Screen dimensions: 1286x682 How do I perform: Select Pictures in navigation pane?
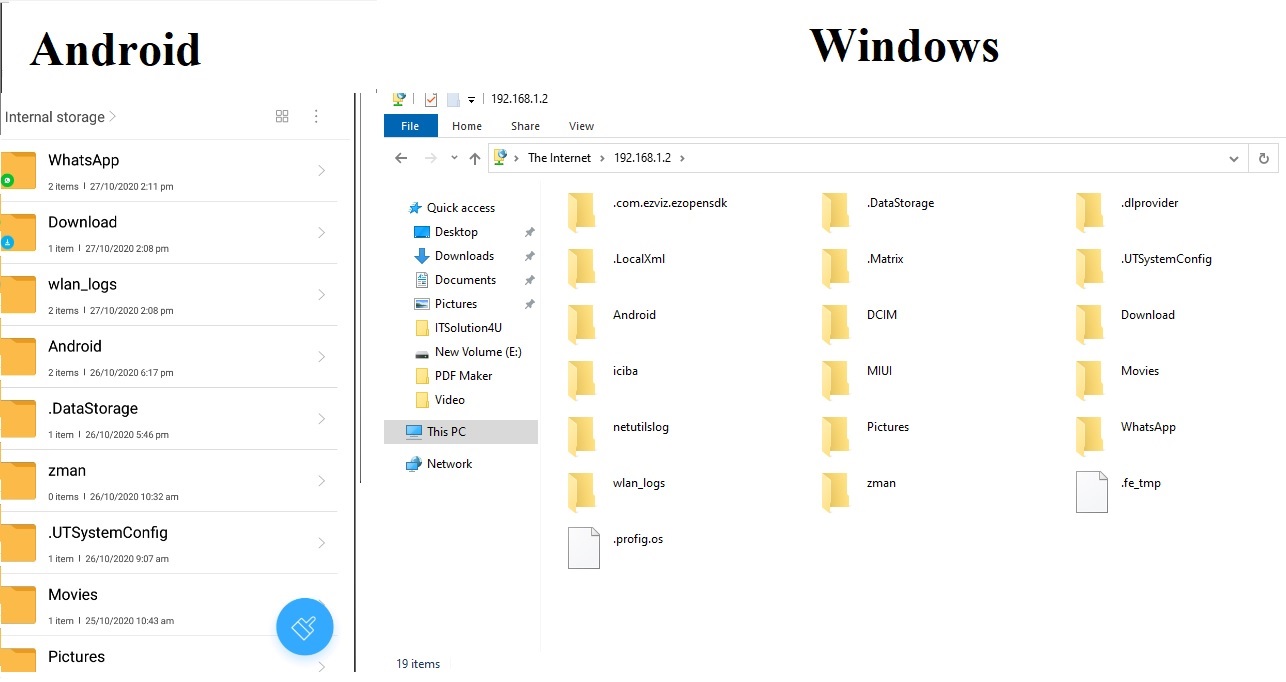click(x=445, y=304)
